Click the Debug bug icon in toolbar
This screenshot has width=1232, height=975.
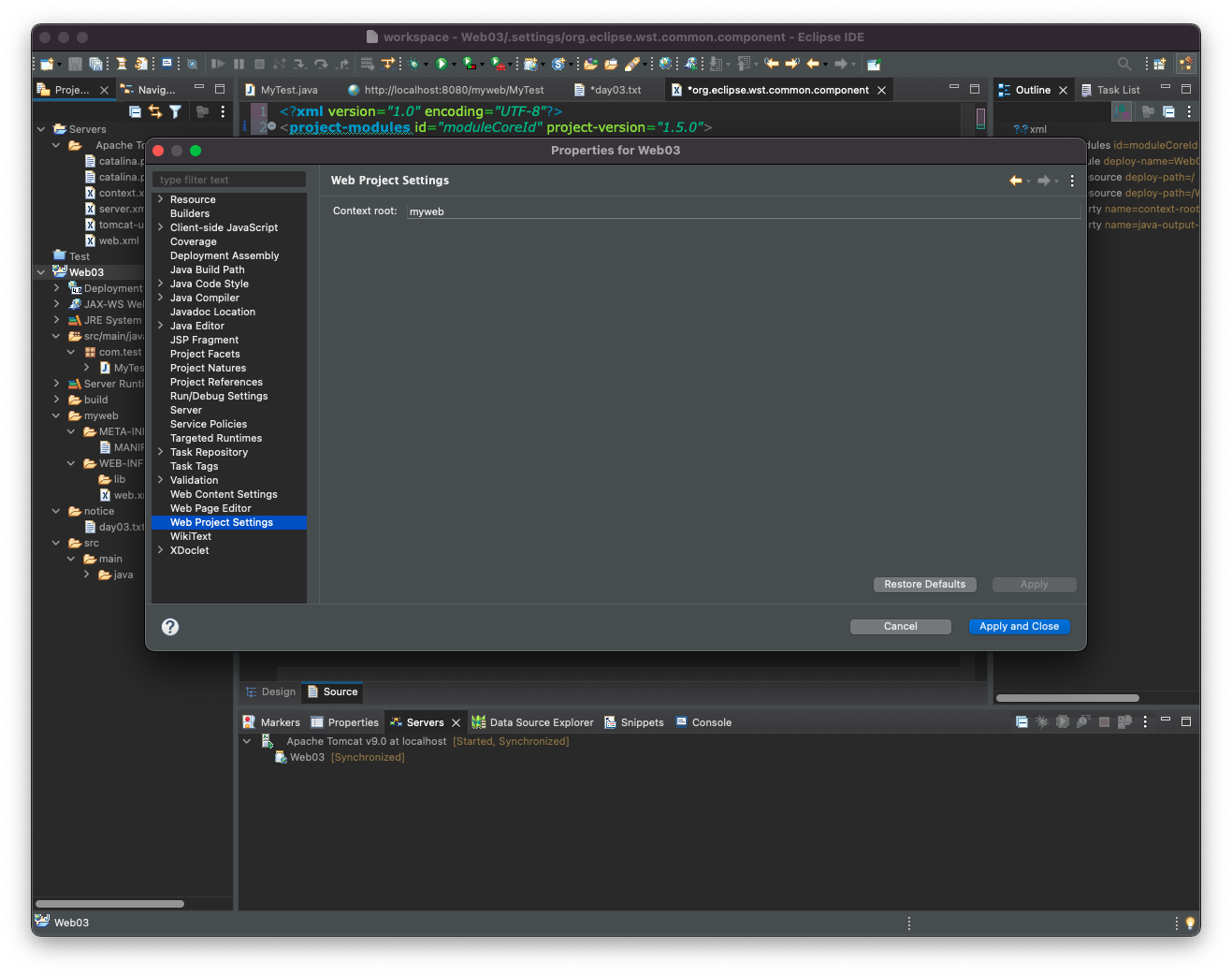click(x=413, y=64)
